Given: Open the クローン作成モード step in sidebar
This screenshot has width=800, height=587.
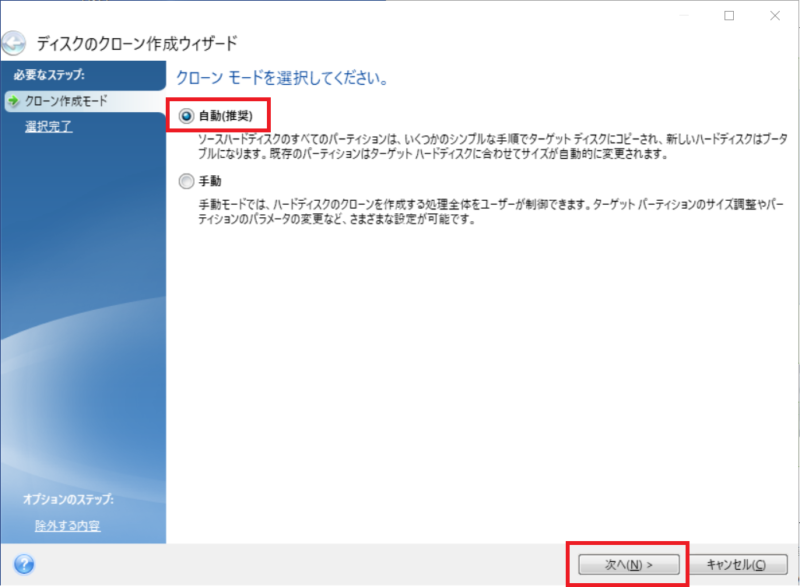Looking at the screenshot, I should point(84,101).
